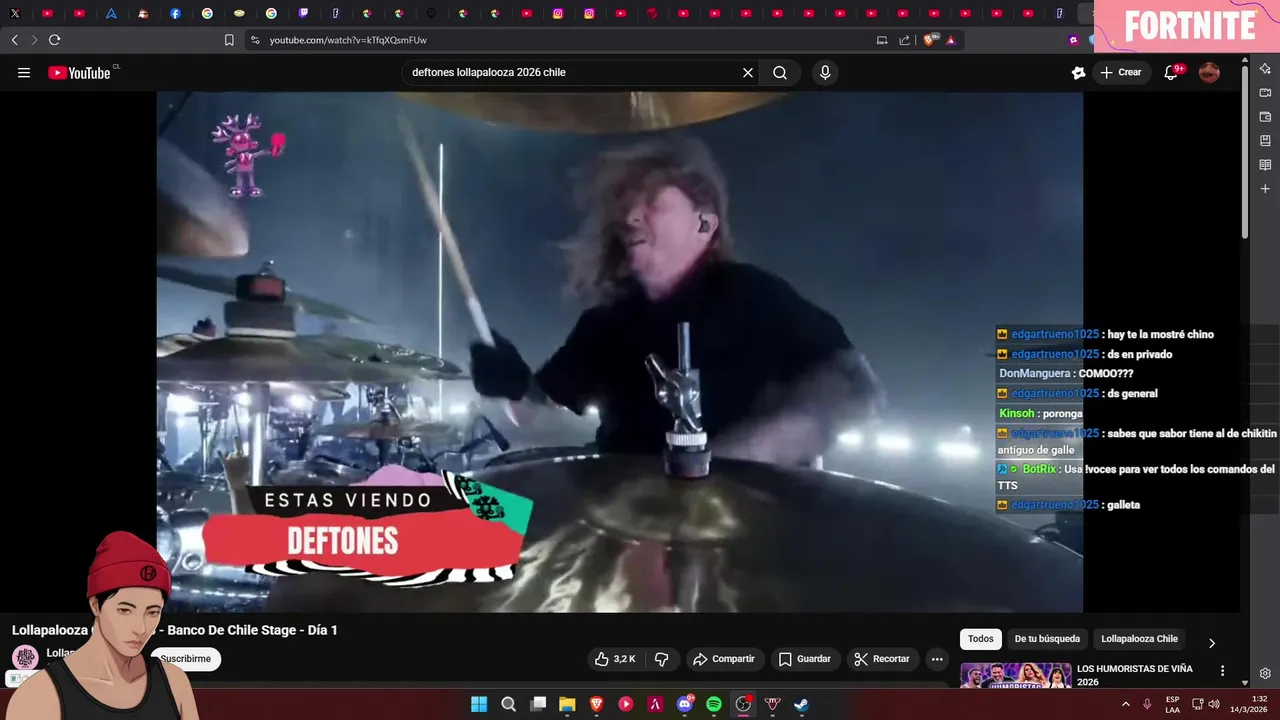Click the address bar cast screen icon
The height and width of the screenshot is (720, 1280).
tap(881, 40)
